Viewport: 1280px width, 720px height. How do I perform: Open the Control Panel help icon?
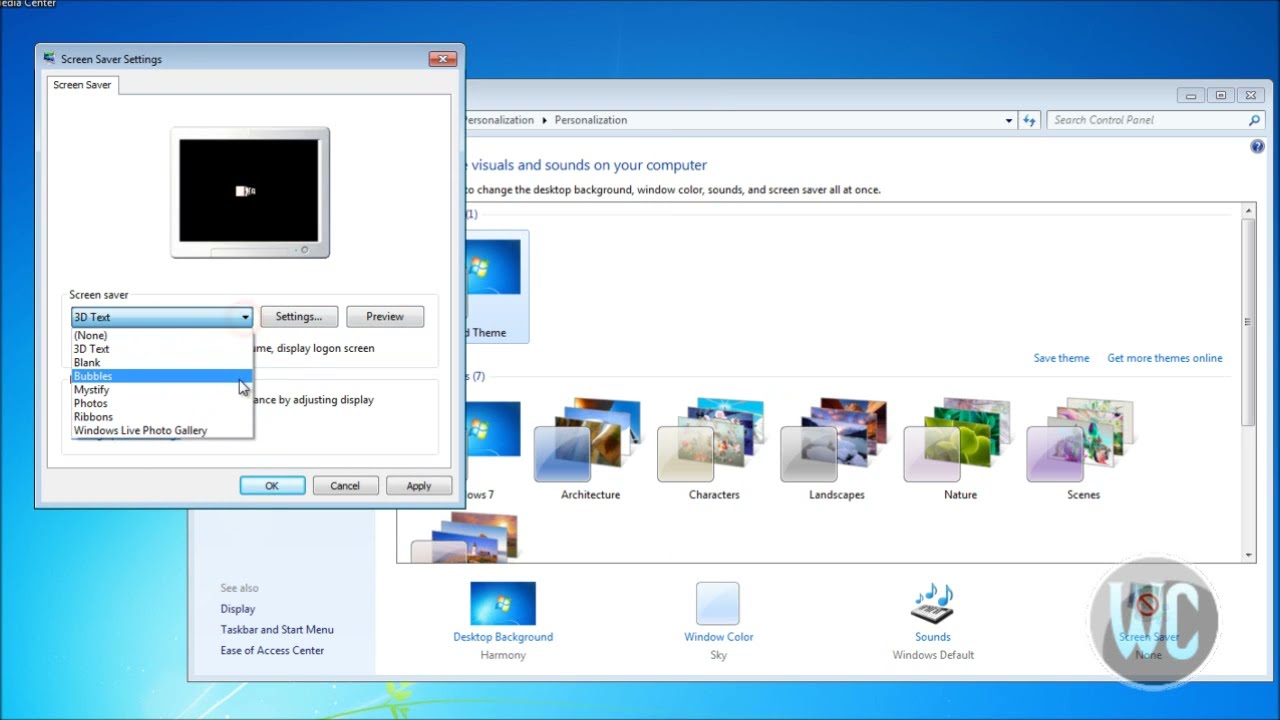1258,147
